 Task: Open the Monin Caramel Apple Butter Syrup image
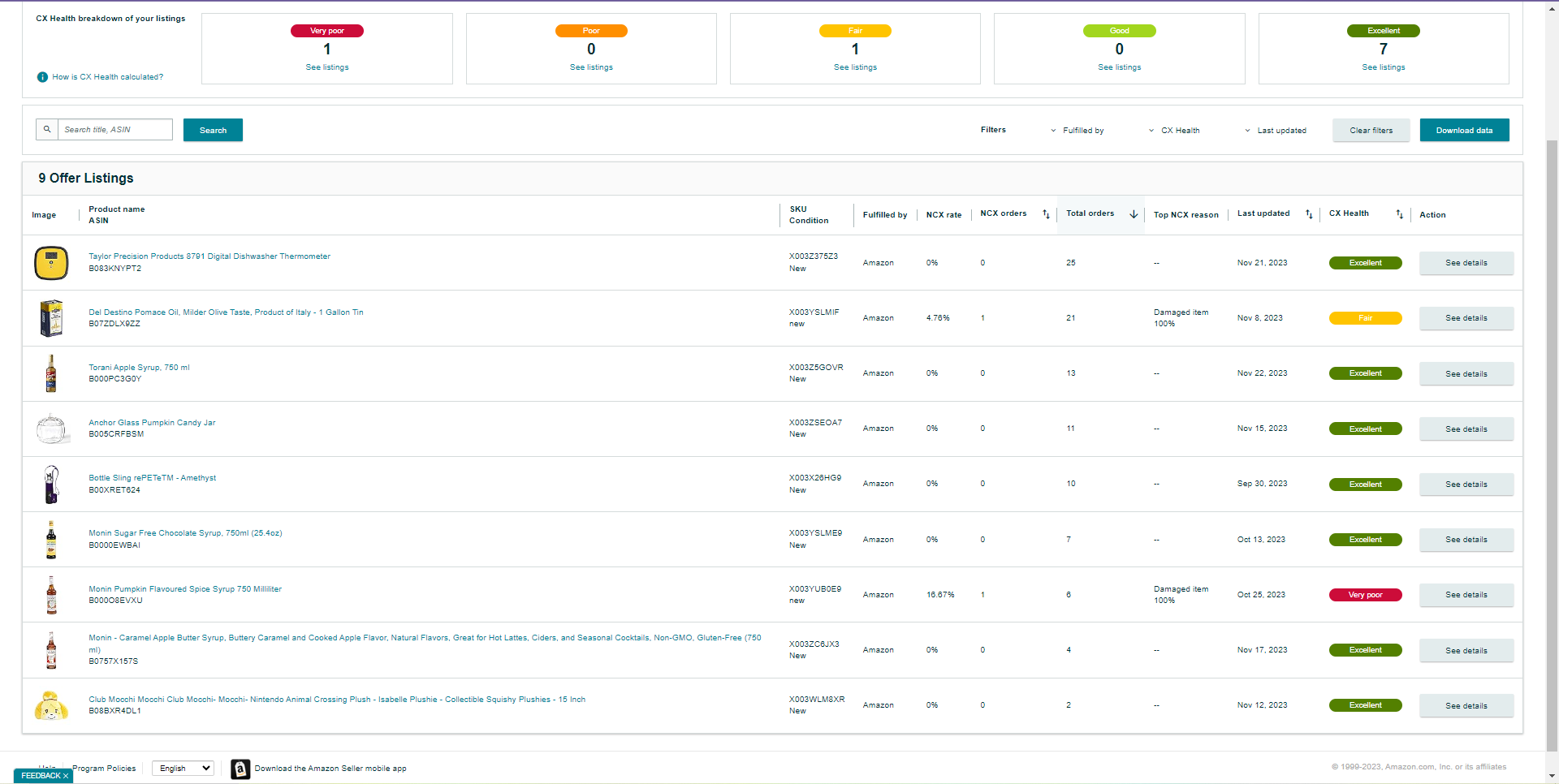point(51,650)
